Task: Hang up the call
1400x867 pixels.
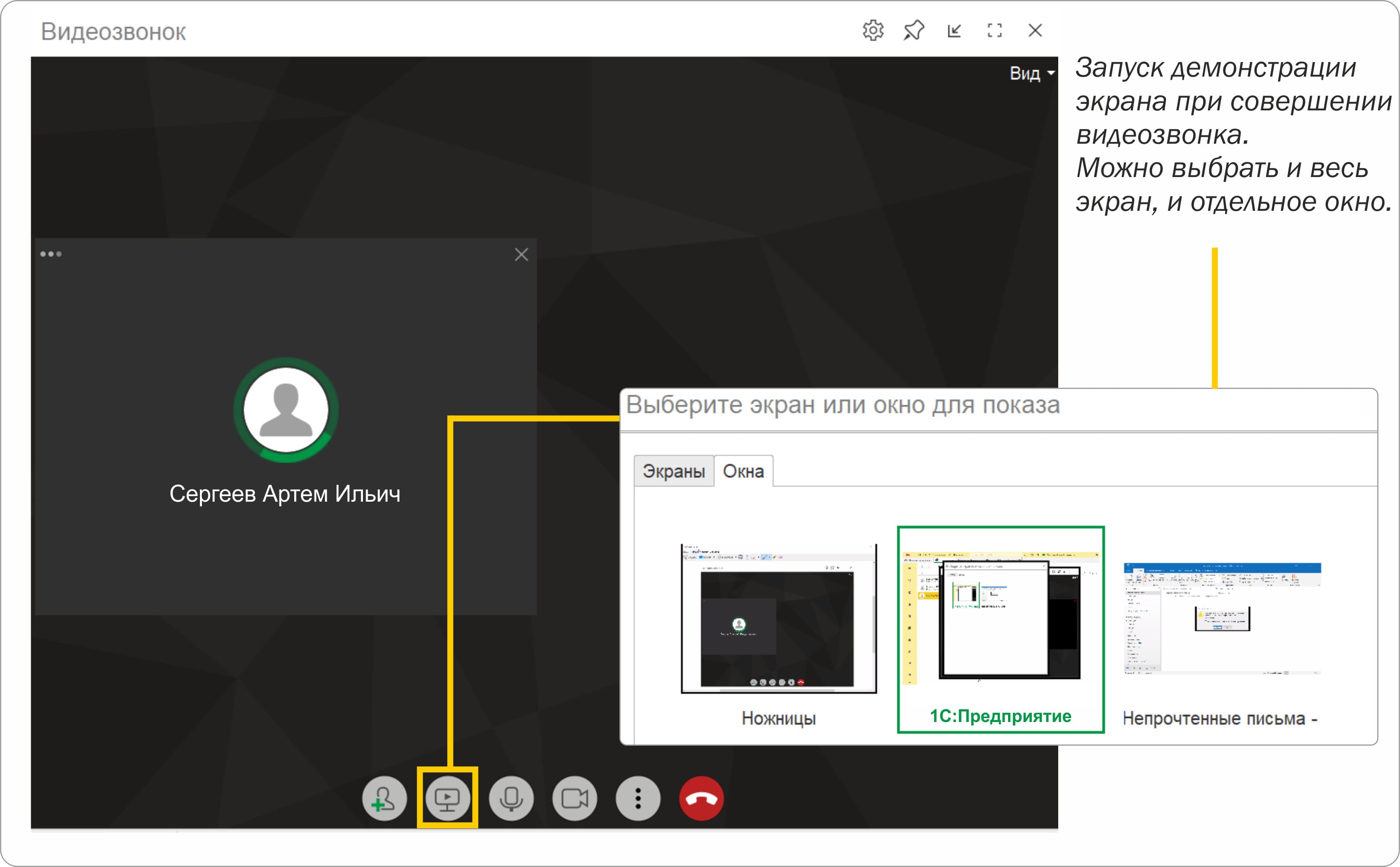Action: point(701,798)
